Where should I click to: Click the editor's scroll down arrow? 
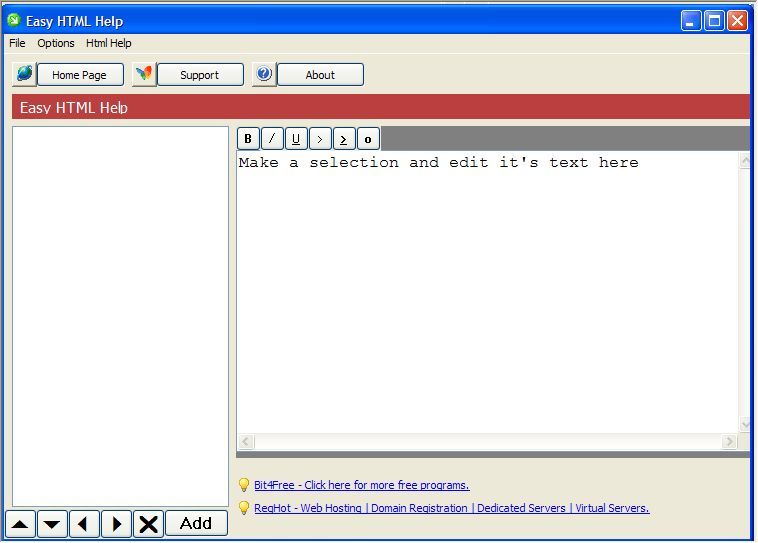pyautogui.click(x=744, y=425)
